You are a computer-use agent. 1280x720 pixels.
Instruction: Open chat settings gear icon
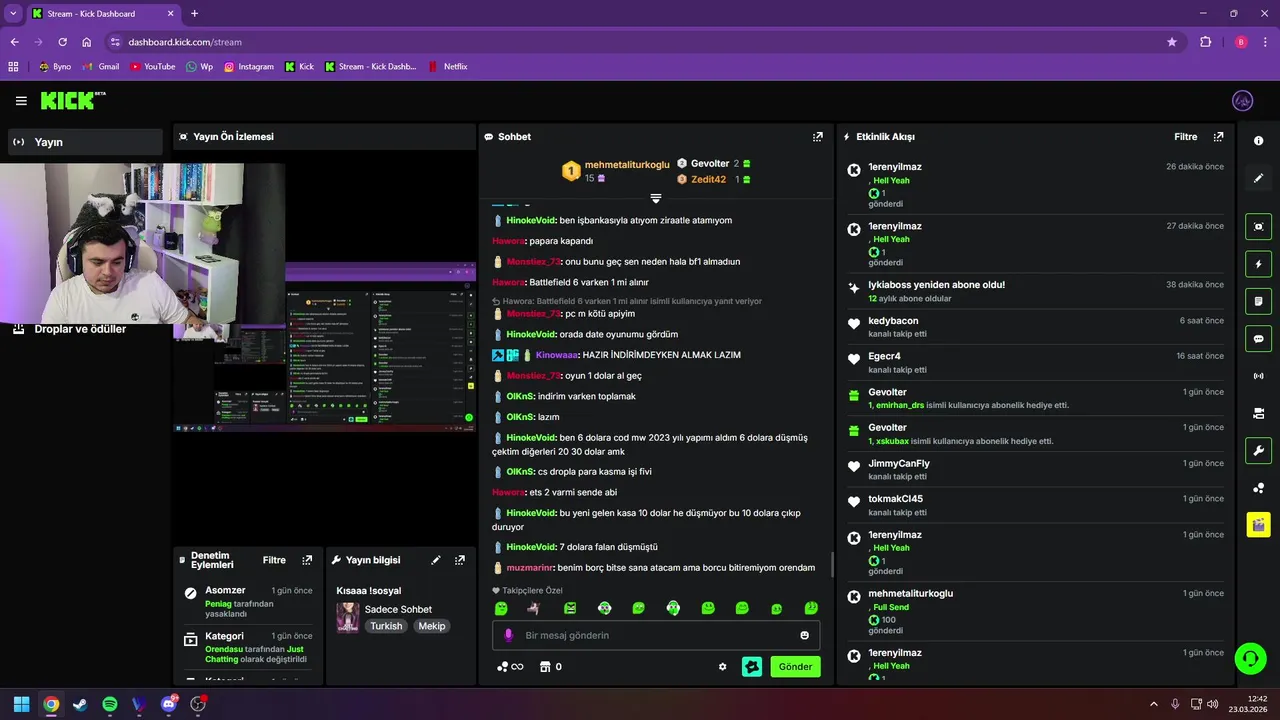pos(723,667)
